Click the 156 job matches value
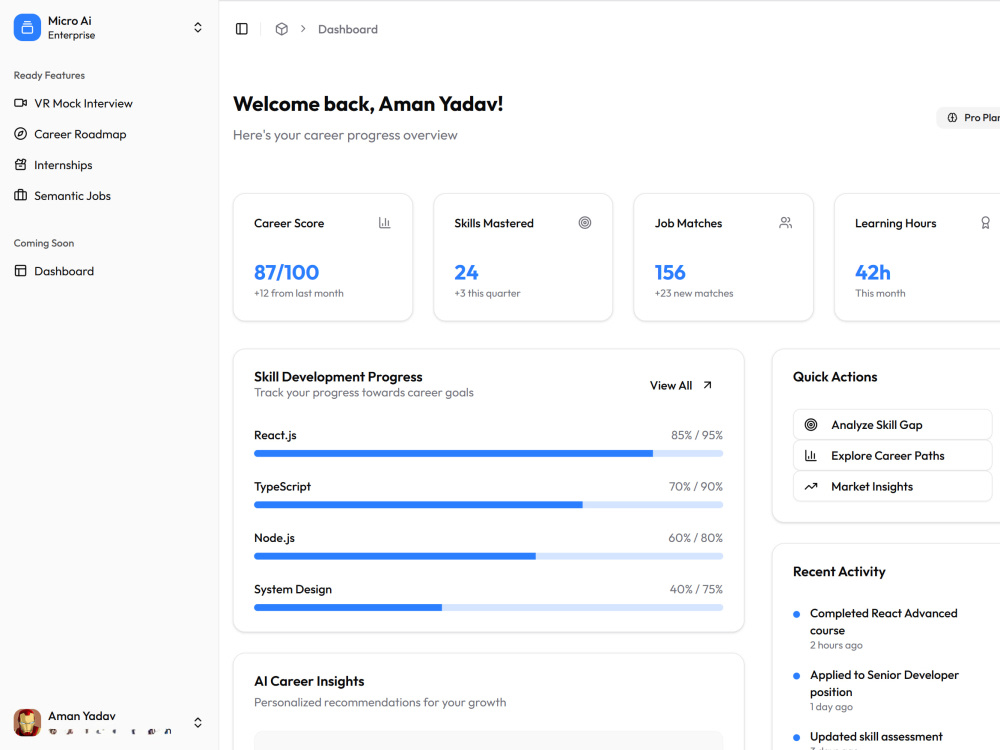This screenshot has height=750, width=1000. pos(670,272)
